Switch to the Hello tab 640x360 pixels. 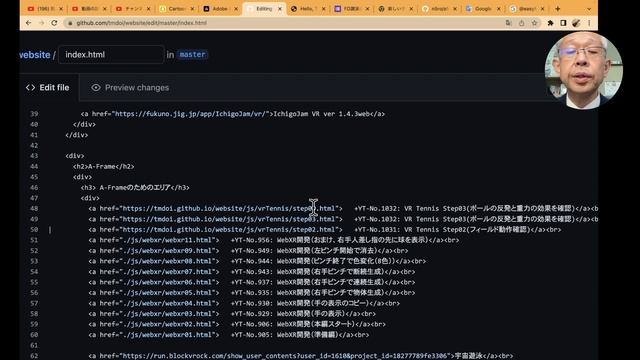(307, 9)
